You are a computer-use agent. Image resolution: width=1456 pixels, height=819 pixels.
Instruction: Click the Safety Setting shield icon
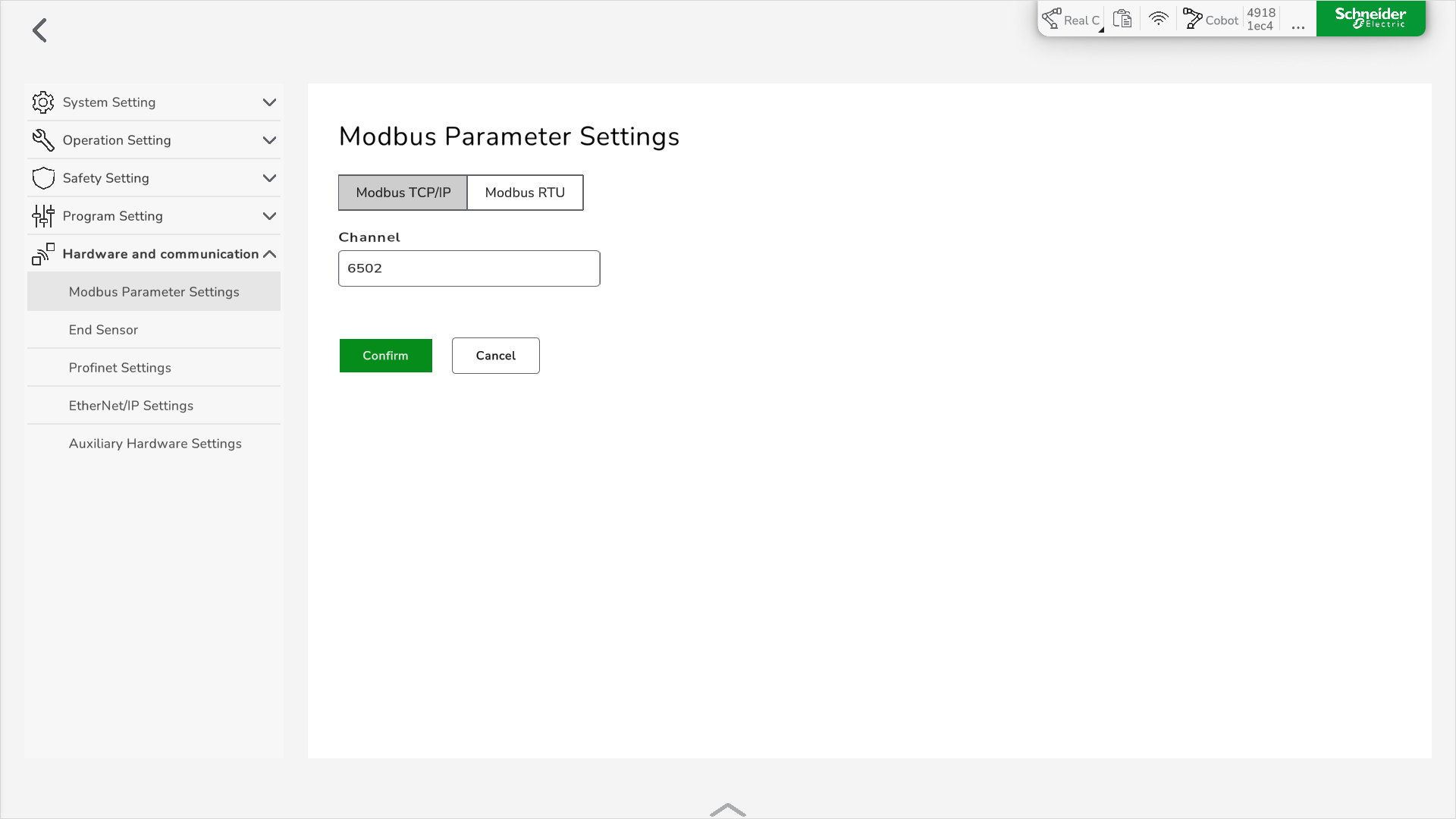[43, 178]
